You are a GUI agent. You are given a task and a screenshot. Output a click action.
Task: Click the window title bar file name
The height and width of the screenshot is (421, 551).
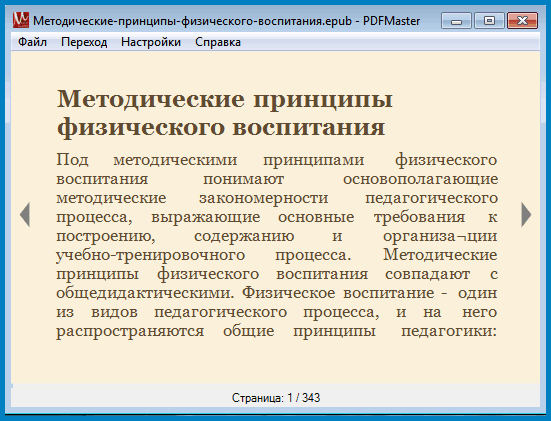click(192, 21)
